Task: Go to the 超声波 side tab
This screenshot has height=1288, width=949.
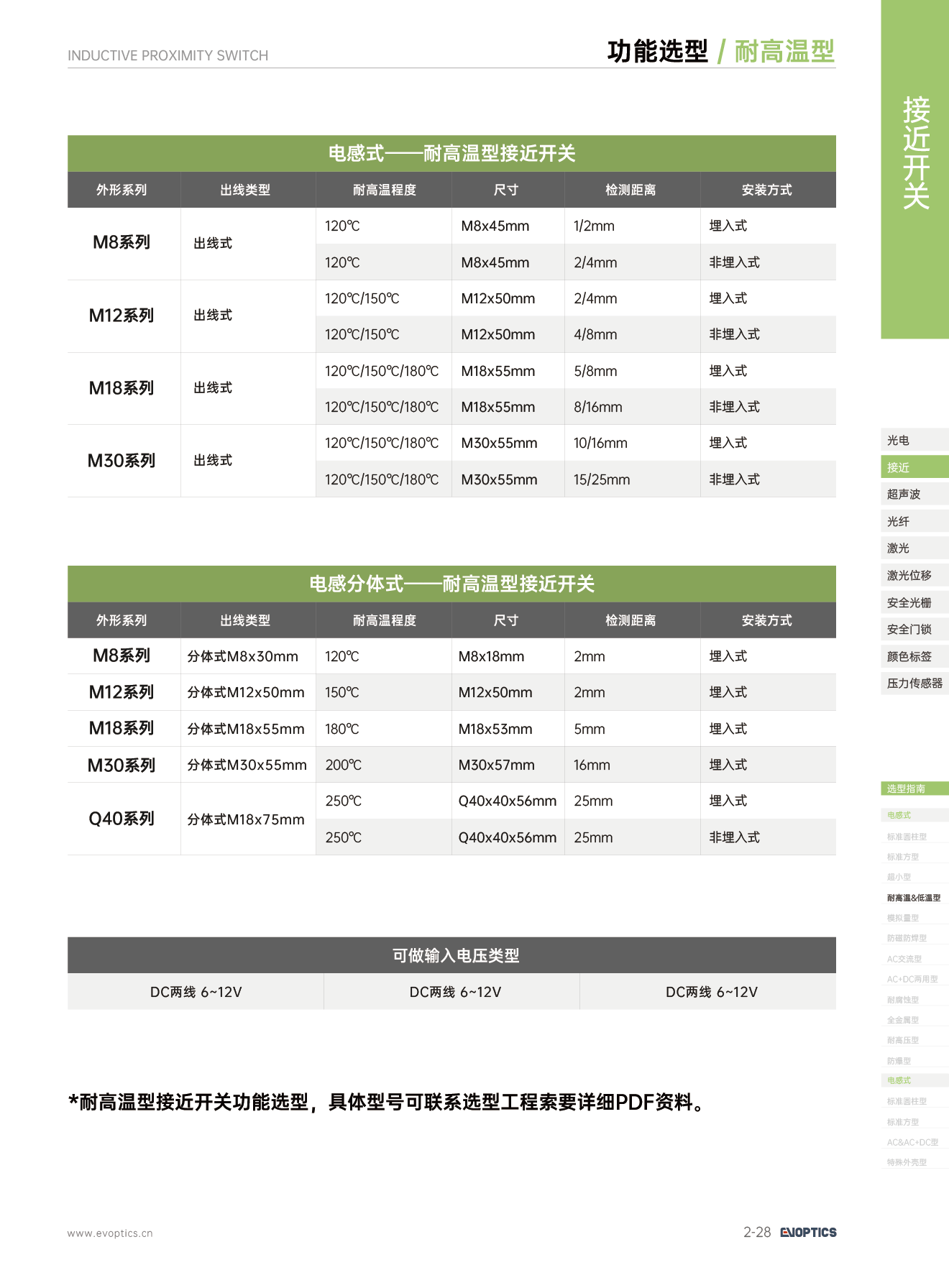Action: pos(914,494)
